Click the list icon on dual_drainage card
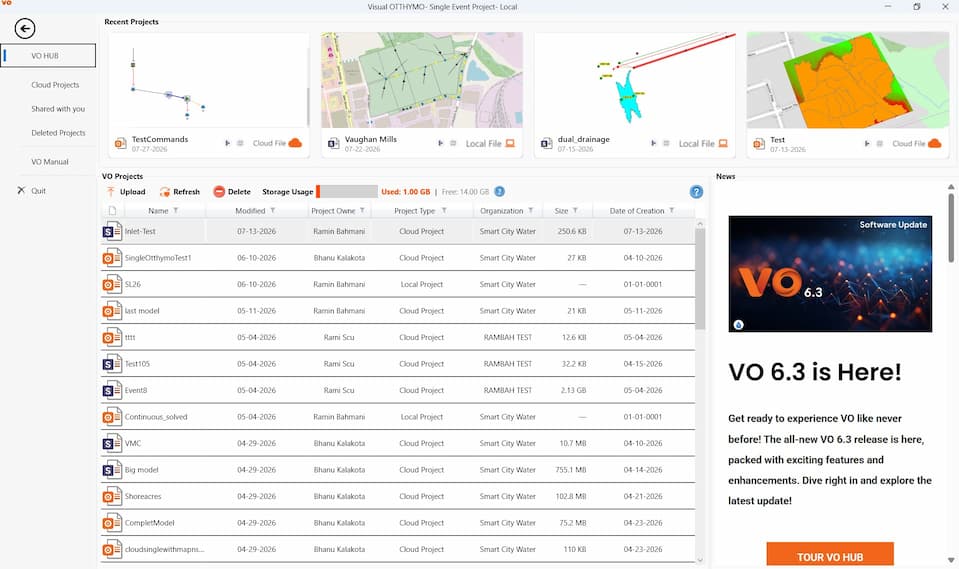Screen dimensions: 959x569 [x=666, y=143]
